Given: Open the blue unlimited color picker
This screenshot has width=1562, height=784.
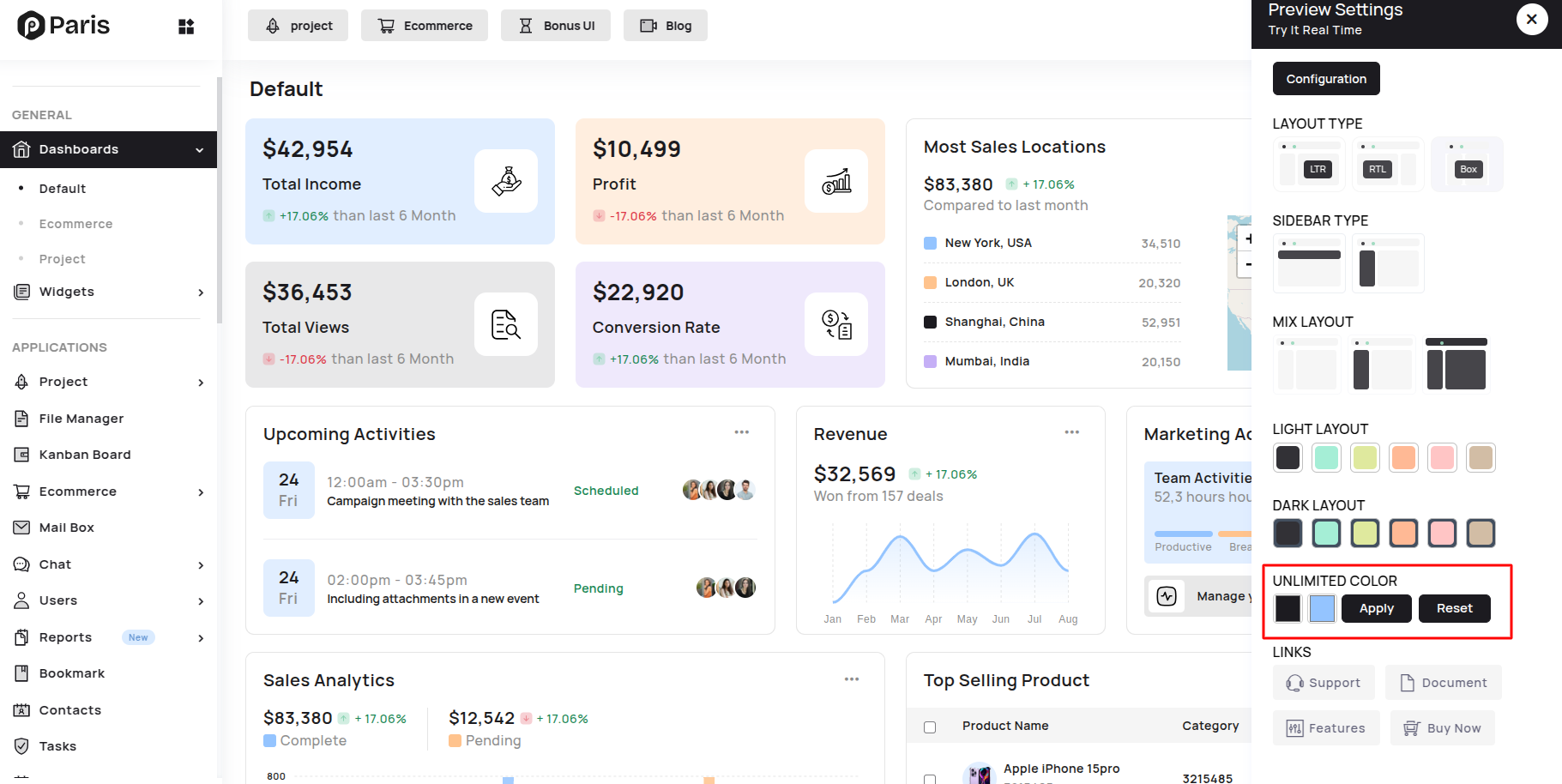Looking at the screenshot, I should pyautogui.click(x=1323, y=608).
